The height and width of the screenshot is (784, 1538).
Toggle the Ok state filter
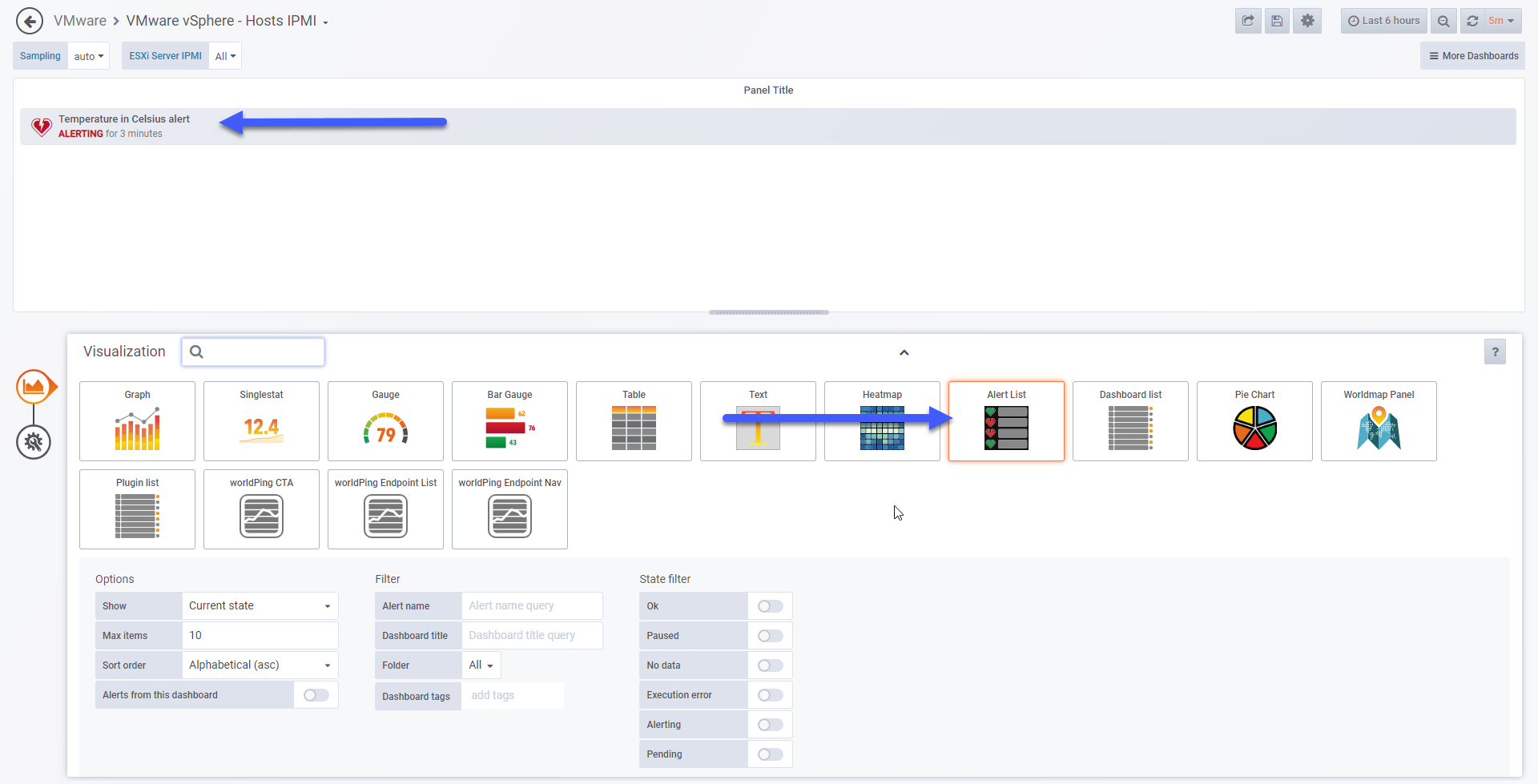(771, 606)
